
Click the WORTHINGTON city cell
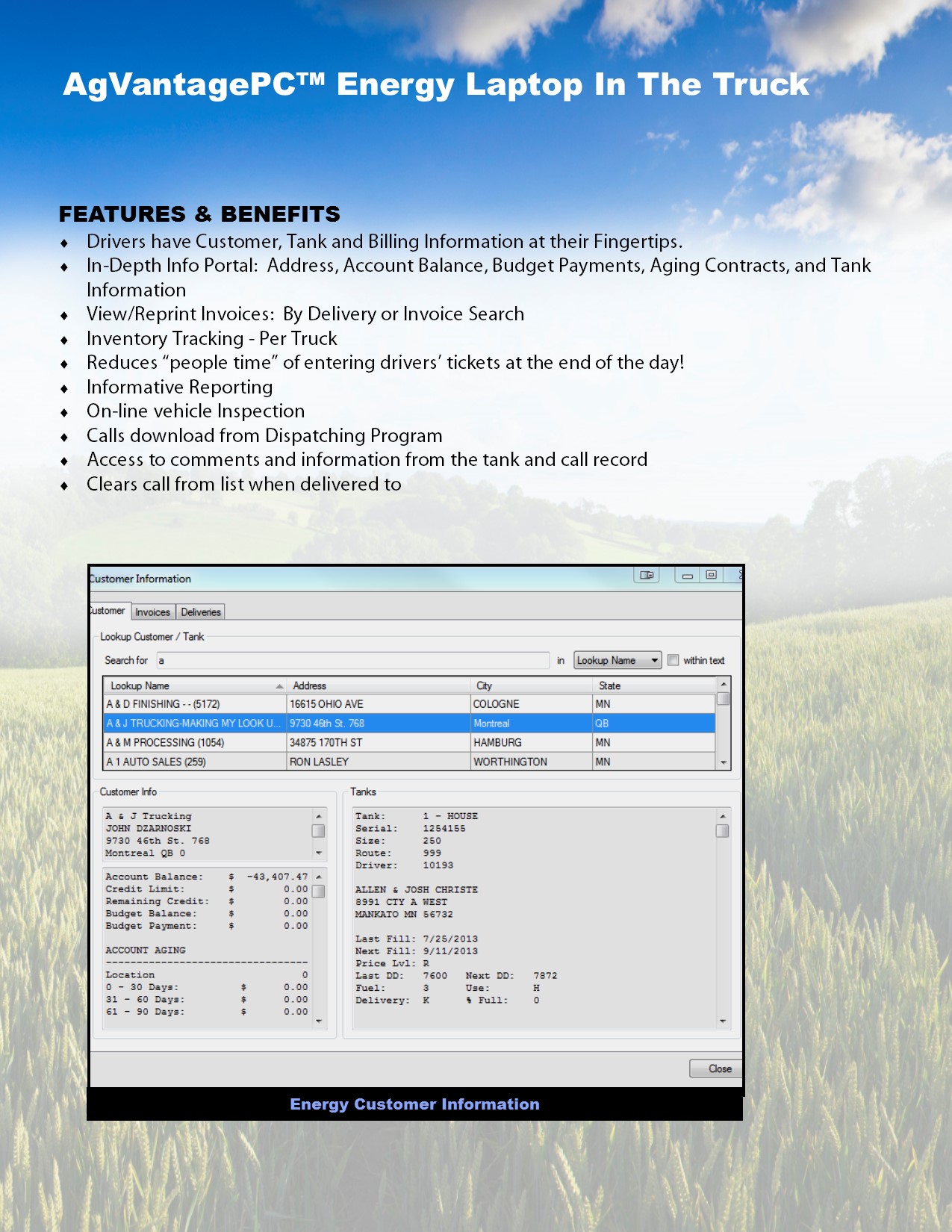click(532, 762)
